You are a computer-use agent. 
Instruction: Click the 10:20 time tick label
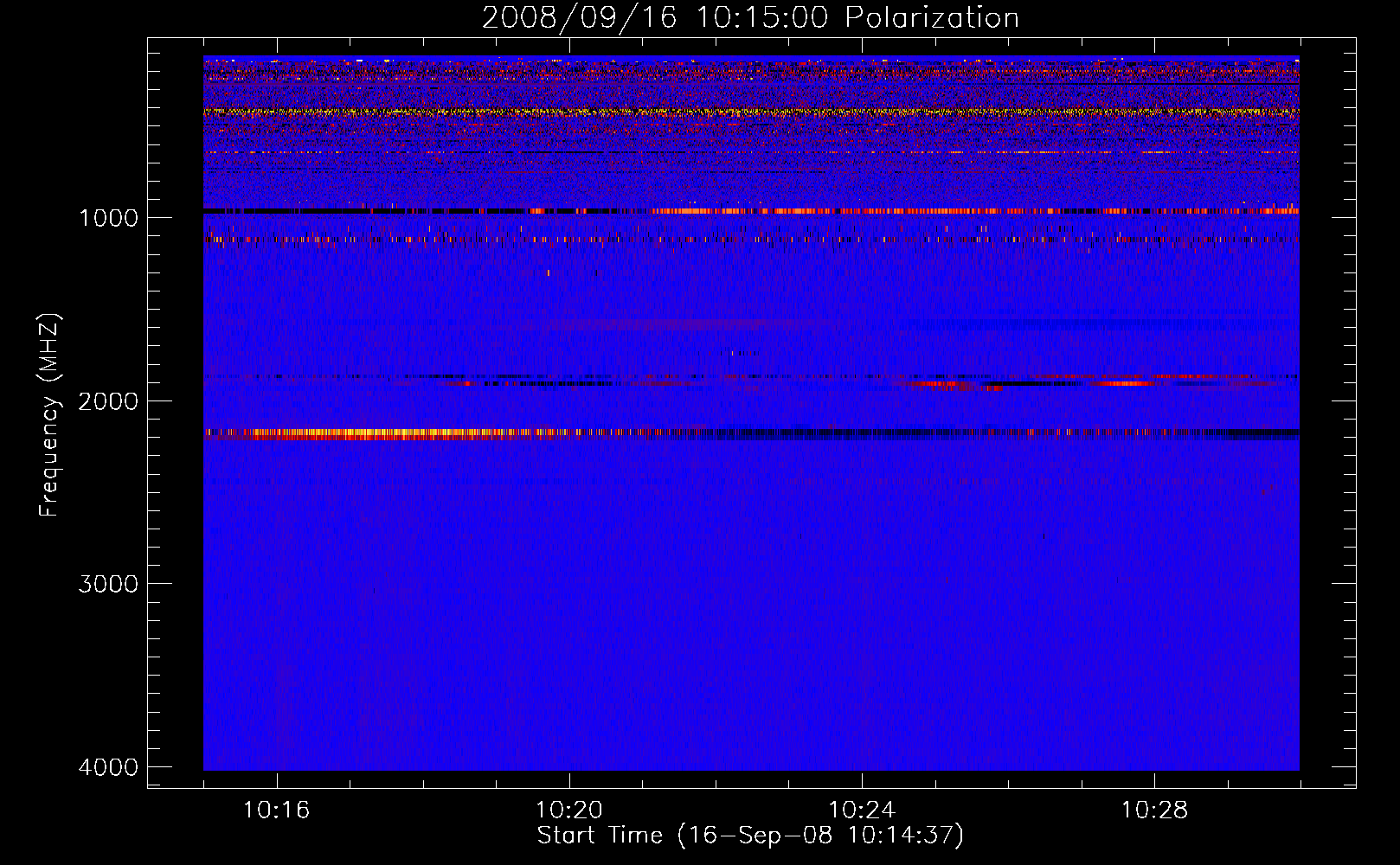coord(568,811)
